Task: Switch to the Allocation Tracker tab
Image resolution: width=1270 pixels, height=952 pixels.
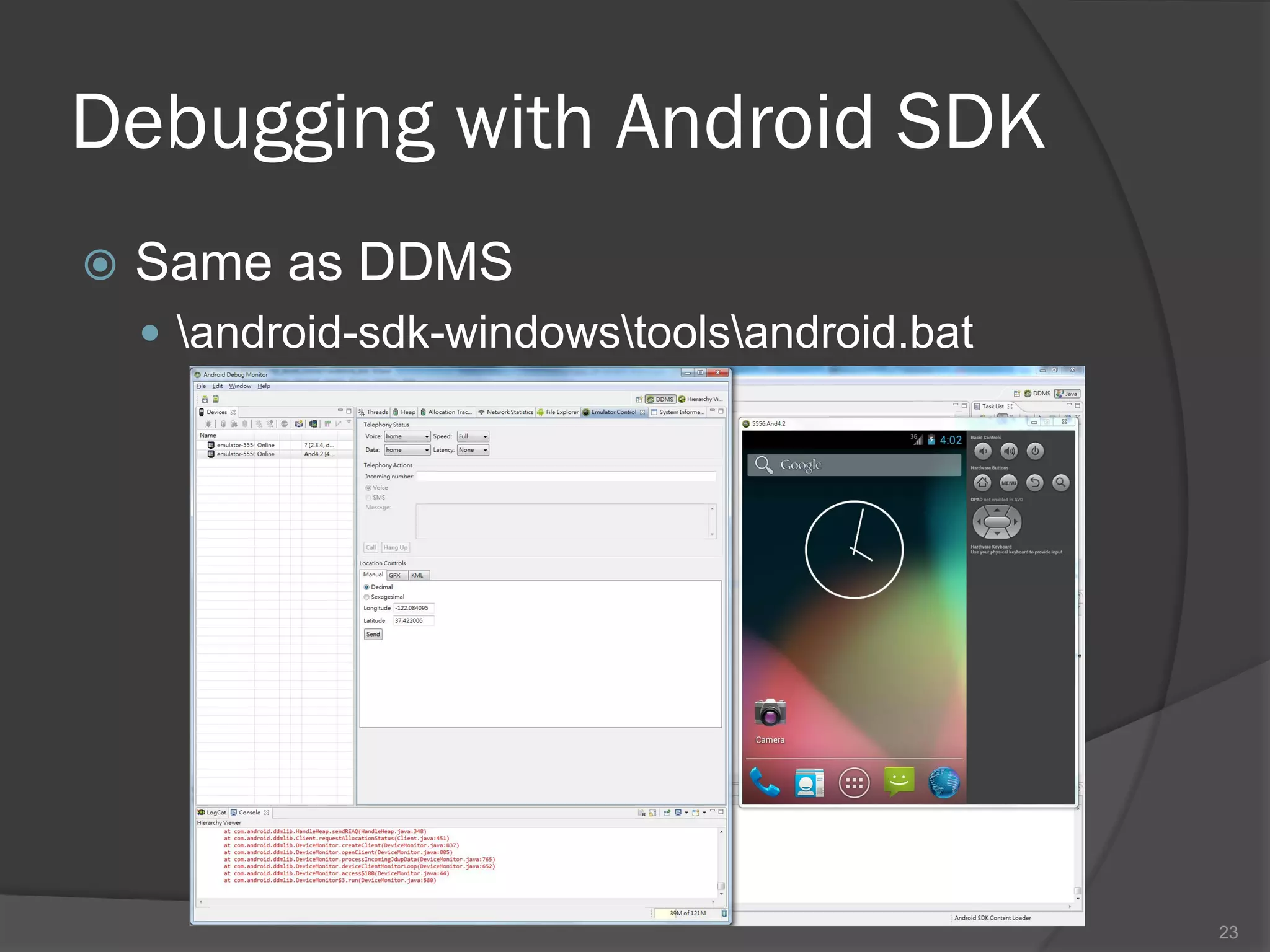Action: tap(446, 412)
